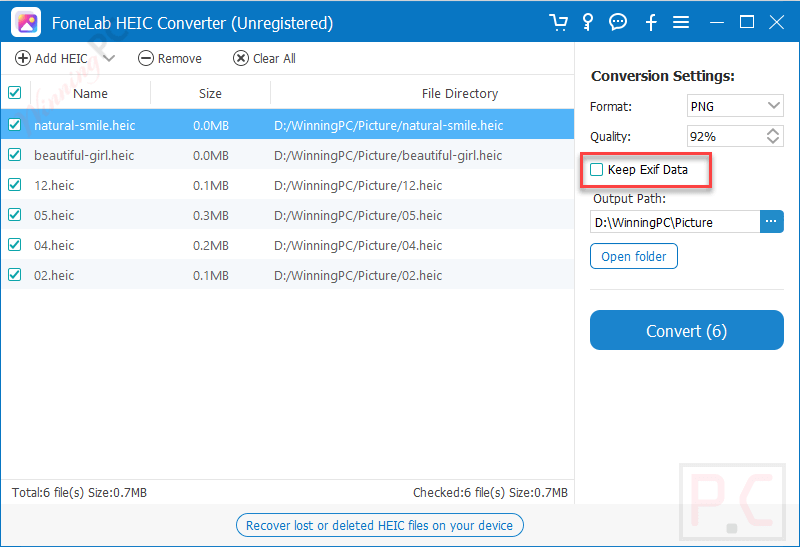This screenshot has height=547, width=800.
Task: Click path D:/WinningPC/Picture/12.heic
Action: pos(358,186)
